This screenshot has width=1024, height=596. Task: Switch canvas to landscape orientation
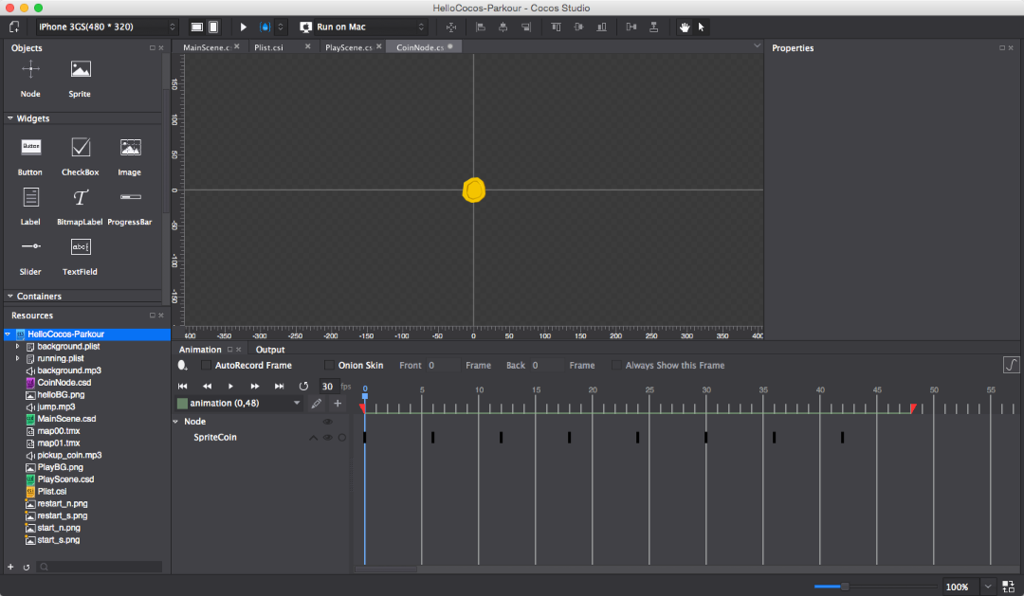click(x=197, y=27)
